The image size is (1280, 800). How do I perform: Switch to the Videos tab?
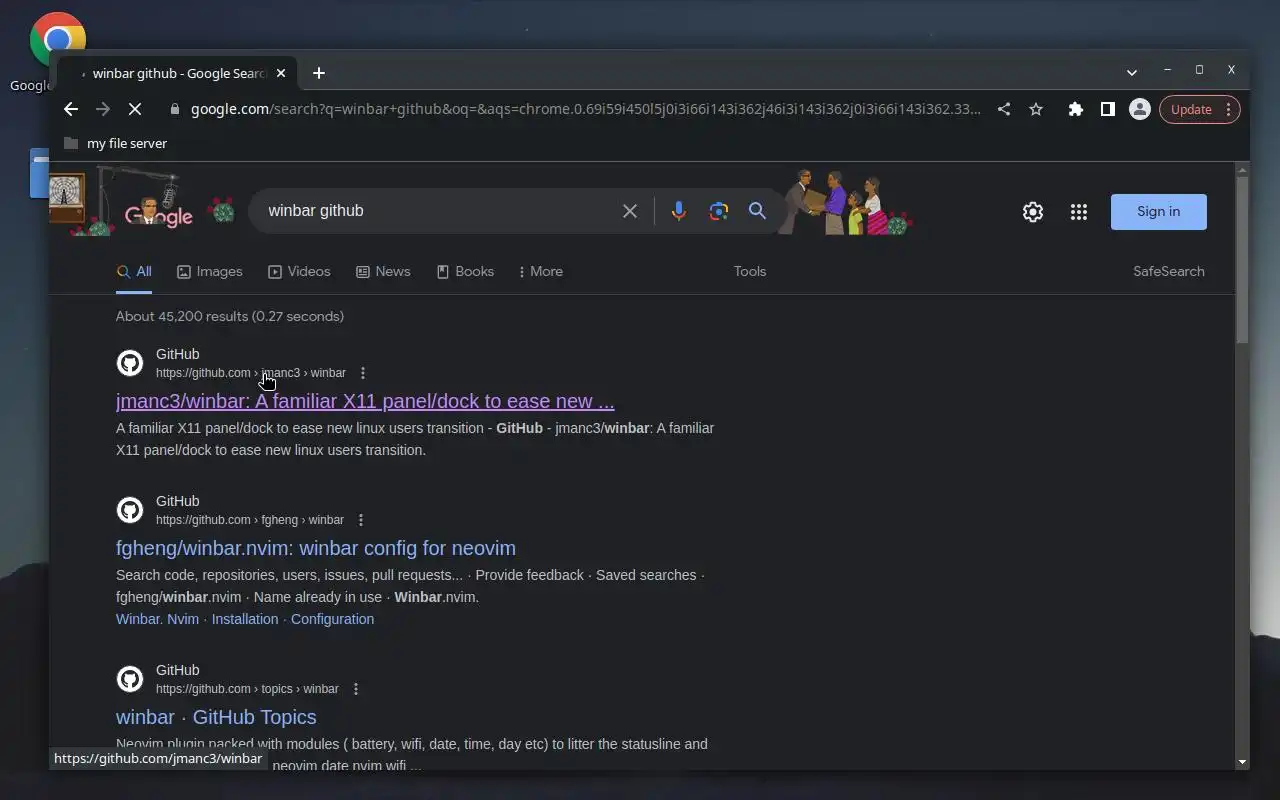[299, 272]
